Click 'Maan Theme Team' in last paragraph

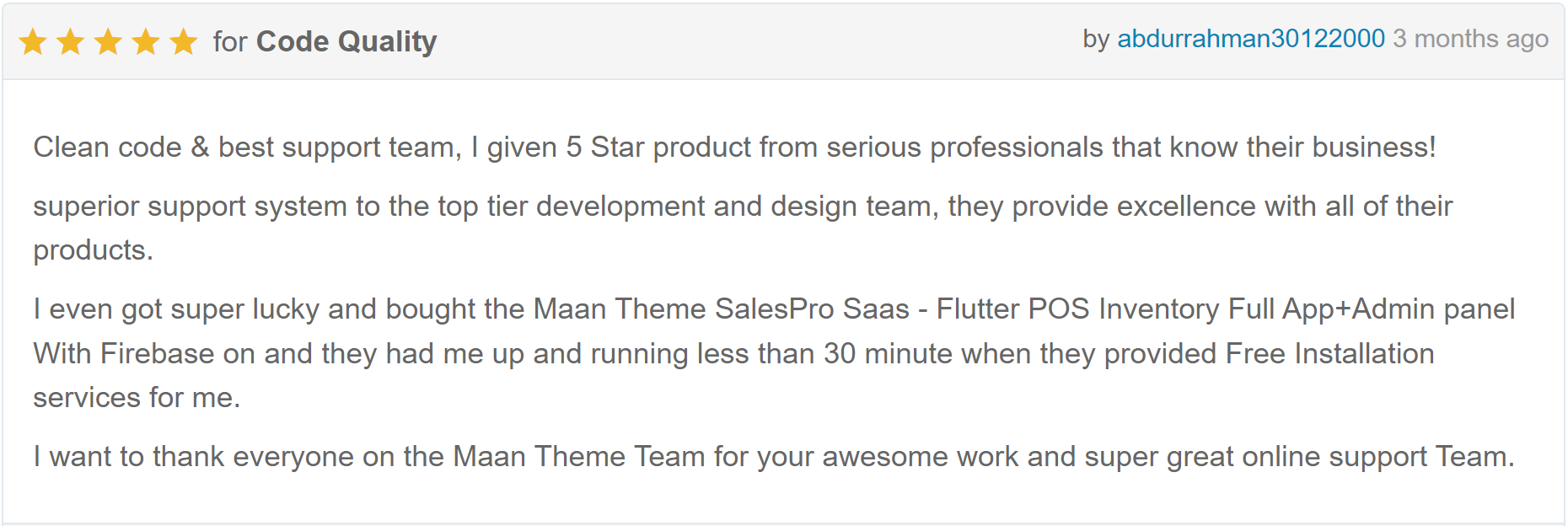(579, 456)
